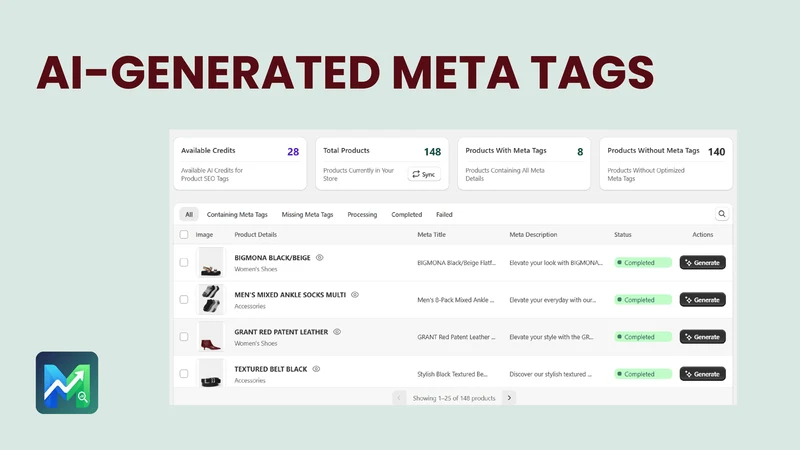The width and height of the screenshot is (800, 450).
Task: Click the app logo with chart arrow
Action: pyautogui.click(x=67, y=382)
